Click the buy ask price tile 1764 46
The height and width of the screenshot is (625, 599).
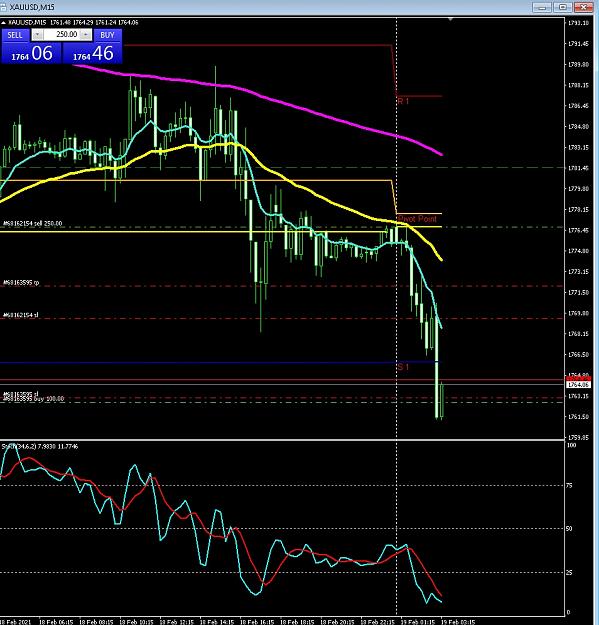(92, 53)
